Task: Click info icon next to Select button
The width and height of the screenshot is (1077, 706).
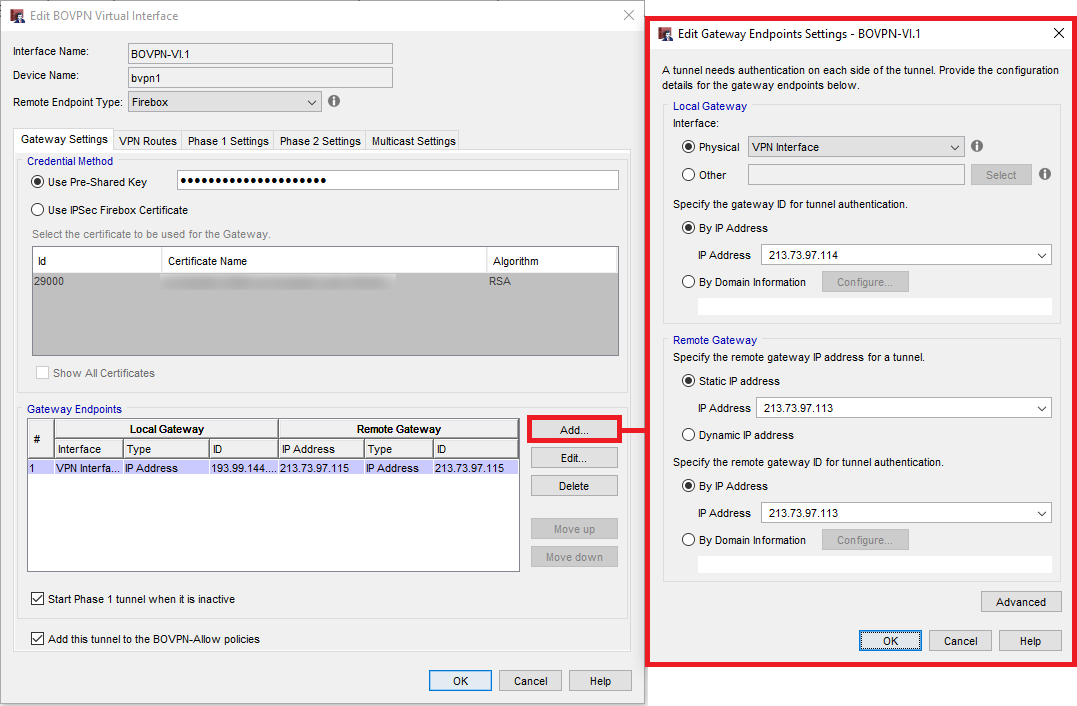Action: tap(1045, 174)
